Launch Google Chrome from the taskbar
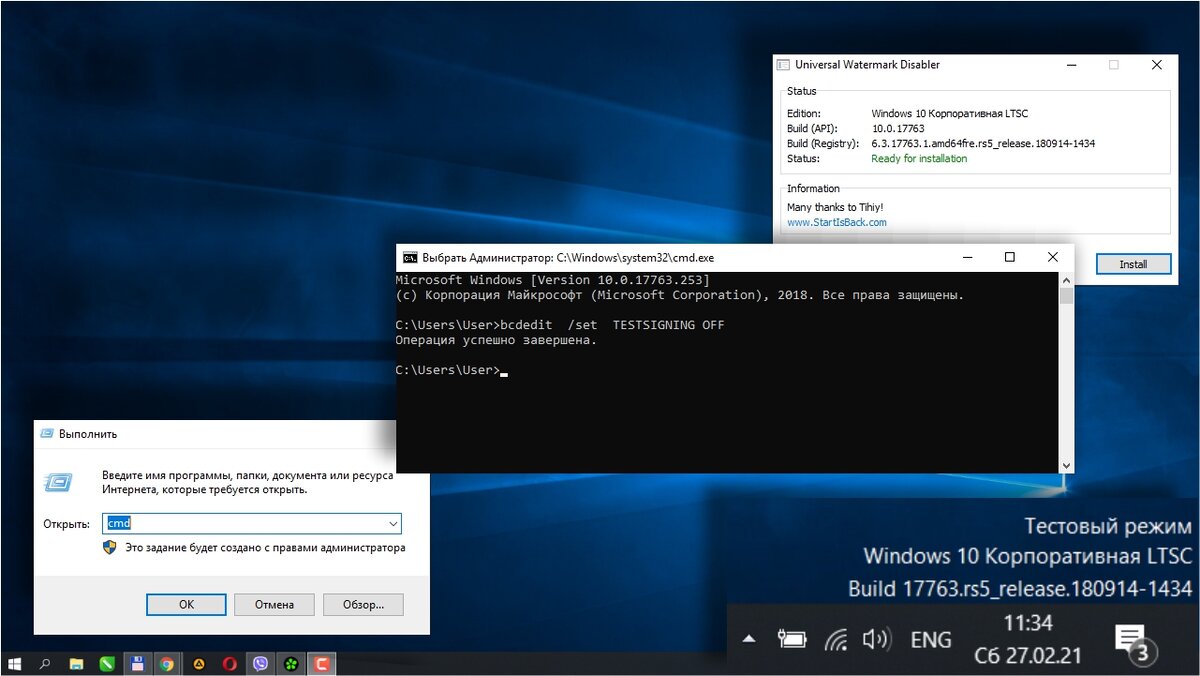This screenshot has width=1200, height=676. click(x=167, y=664)
